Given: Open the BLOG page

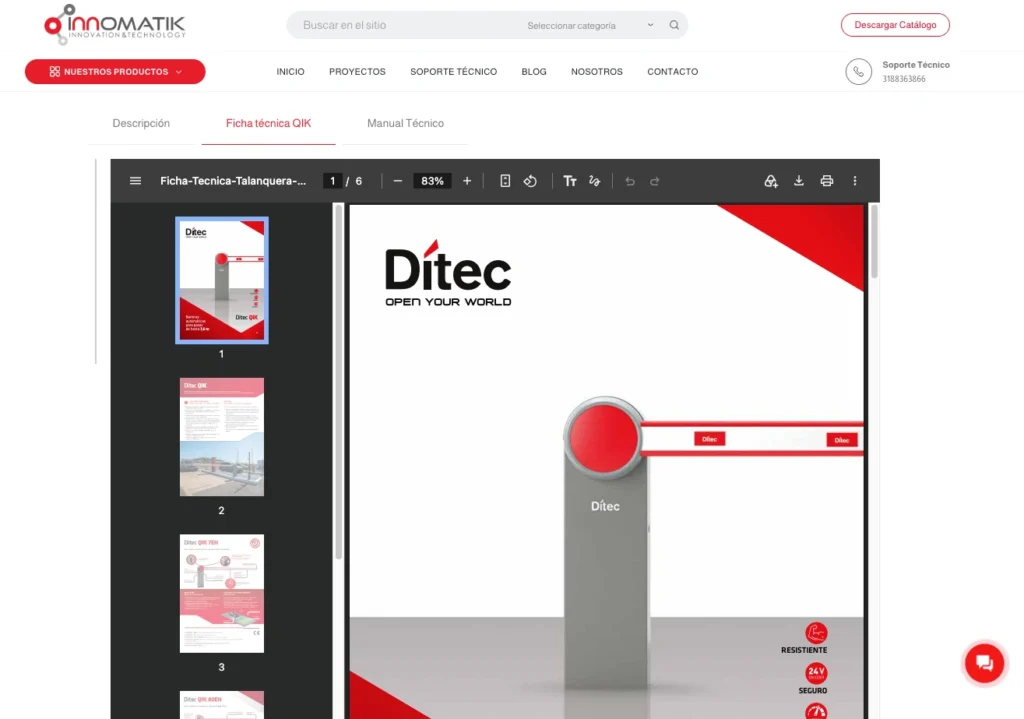Looking at the screenshot, I should pyautogui.click(x=534, y=72).
